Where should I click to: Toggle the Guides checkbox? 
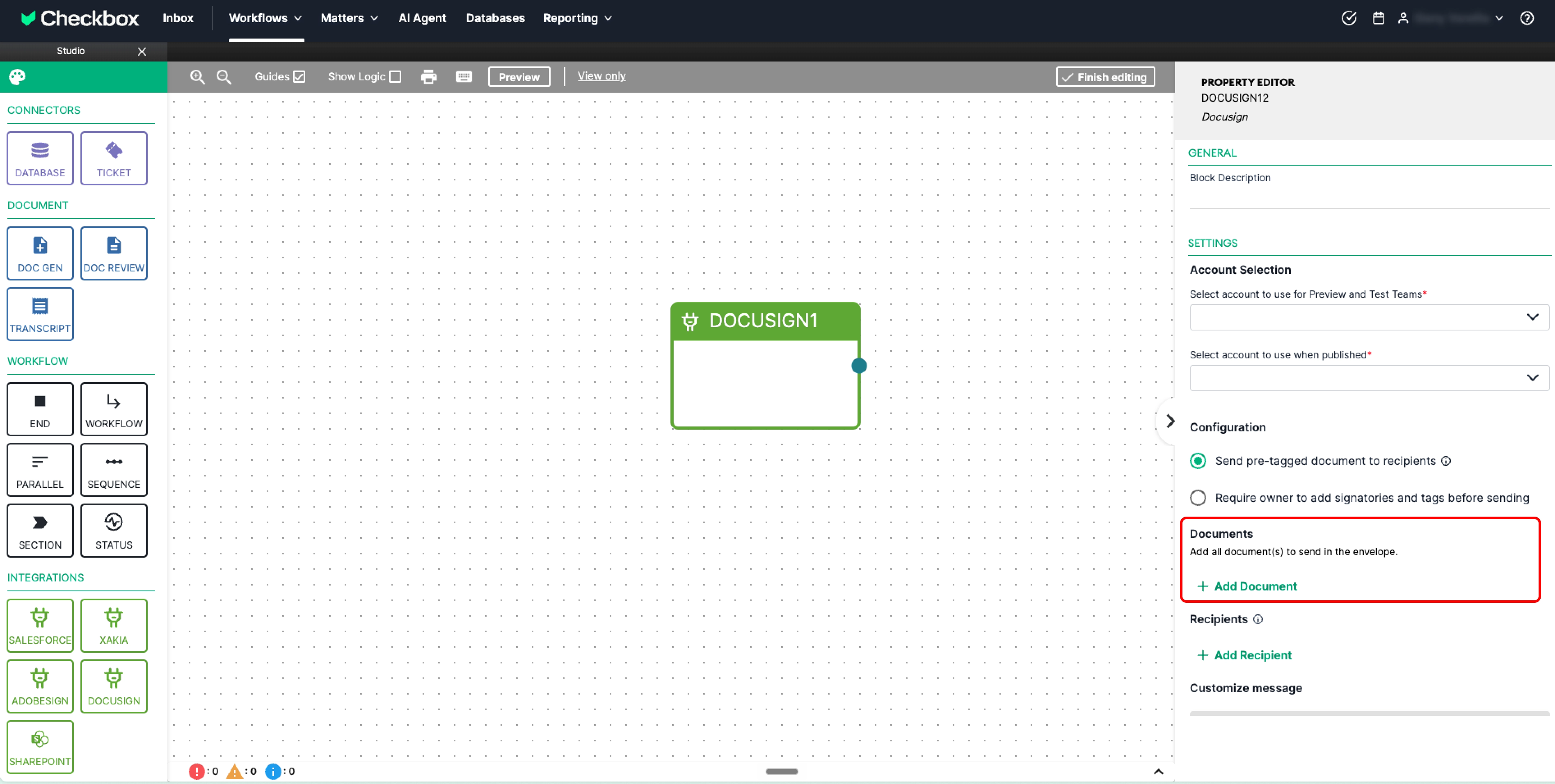(x=300, y=77)
